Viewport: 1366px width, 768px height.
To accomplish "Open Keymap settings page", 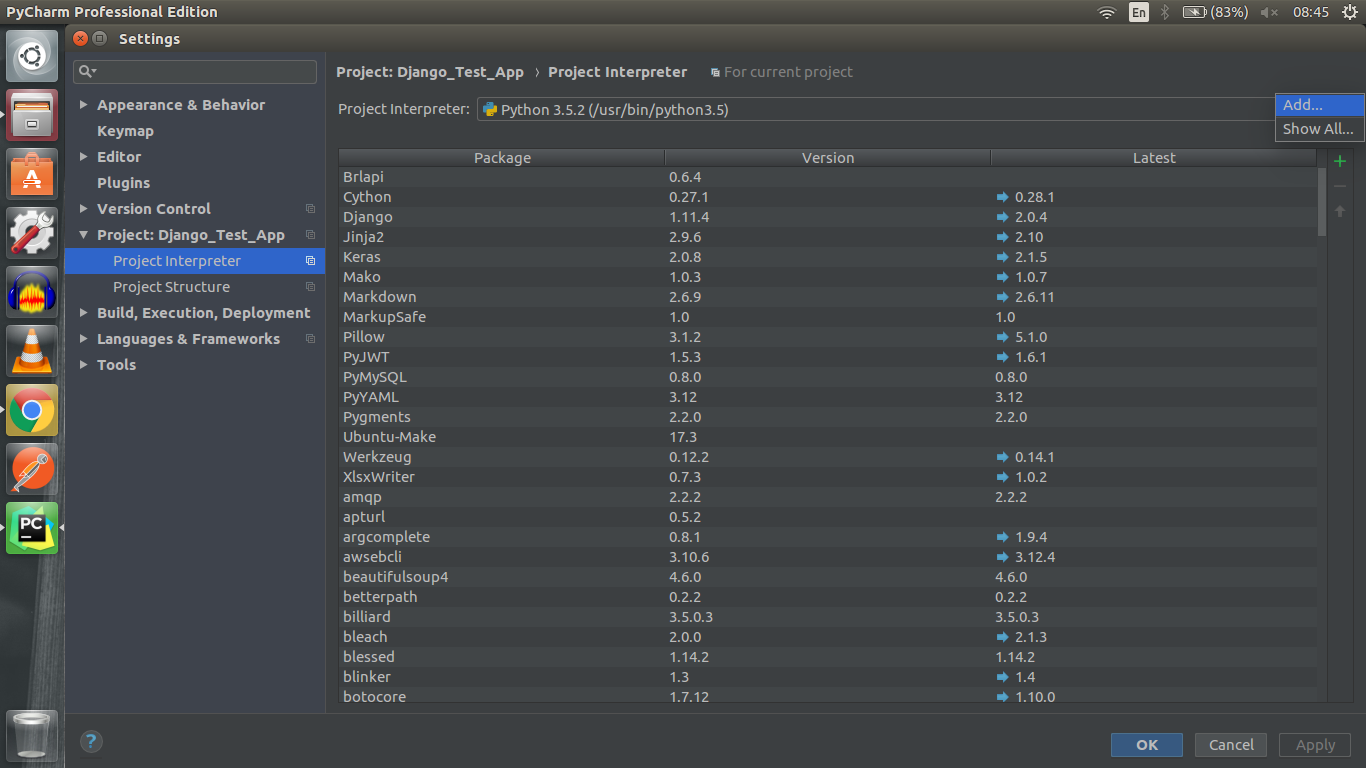I will (x=125, y=131).
